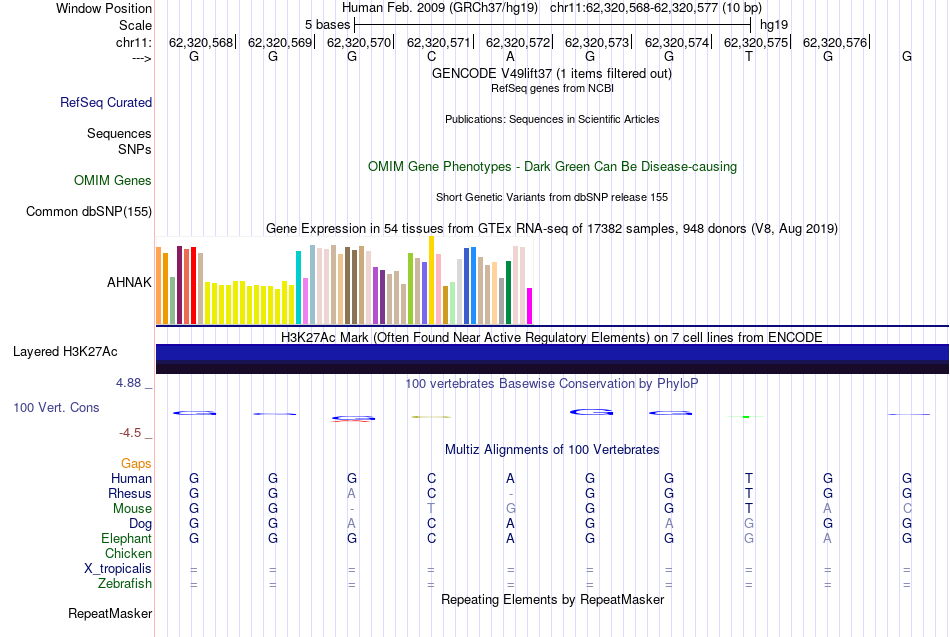
Task: Click the cyan GTEx expression bar
Action: click(298, 287)
